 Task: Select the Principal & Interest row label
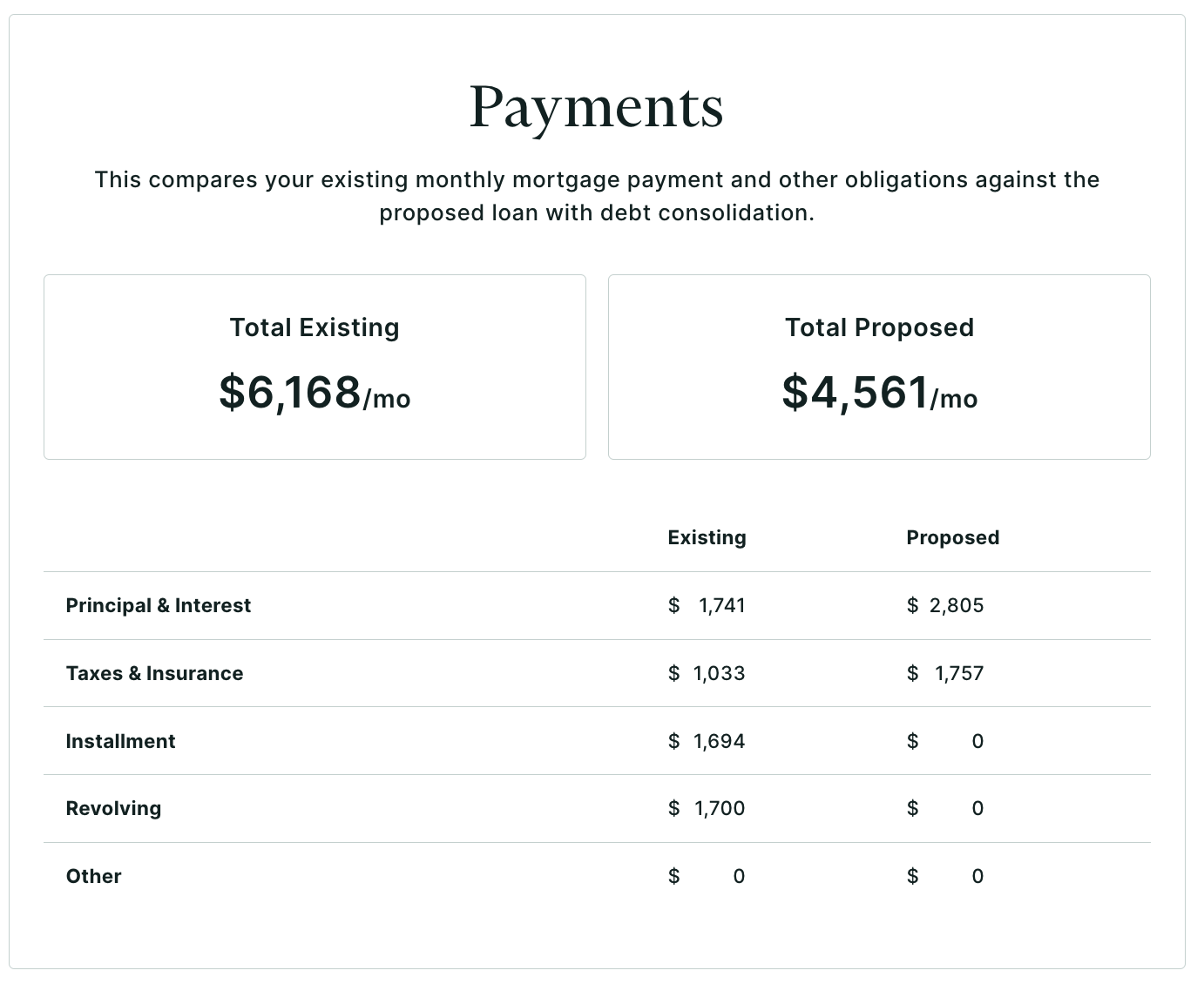click(159, 605)
